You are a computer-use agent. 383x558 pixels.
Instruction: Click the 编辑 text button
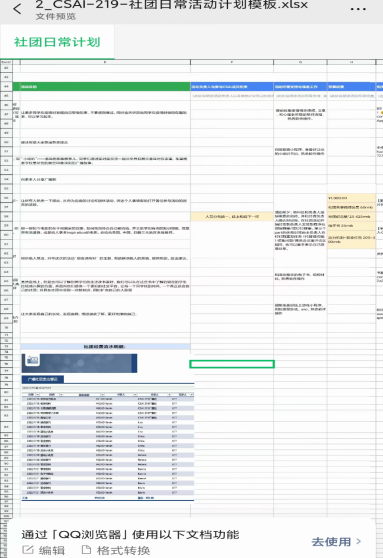[52, 550]
